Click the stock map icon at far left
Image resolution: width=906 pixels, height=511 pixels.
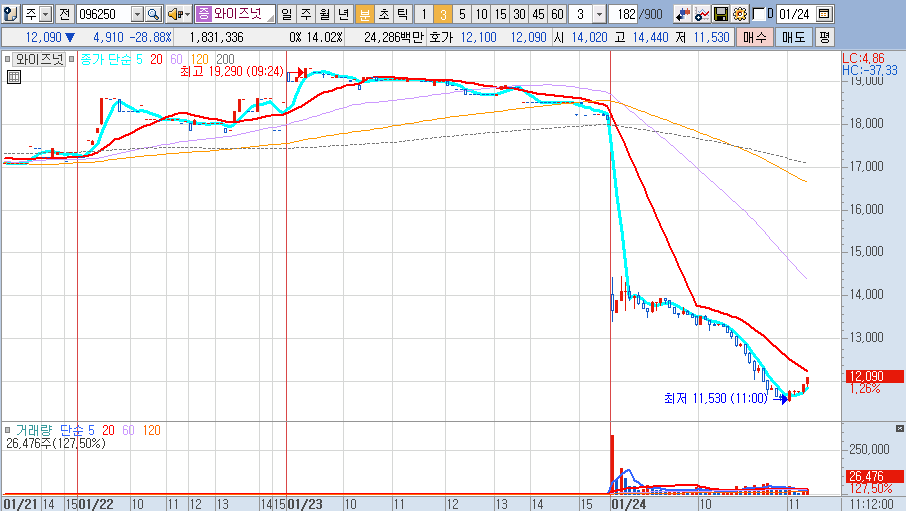tap(10, 14)
